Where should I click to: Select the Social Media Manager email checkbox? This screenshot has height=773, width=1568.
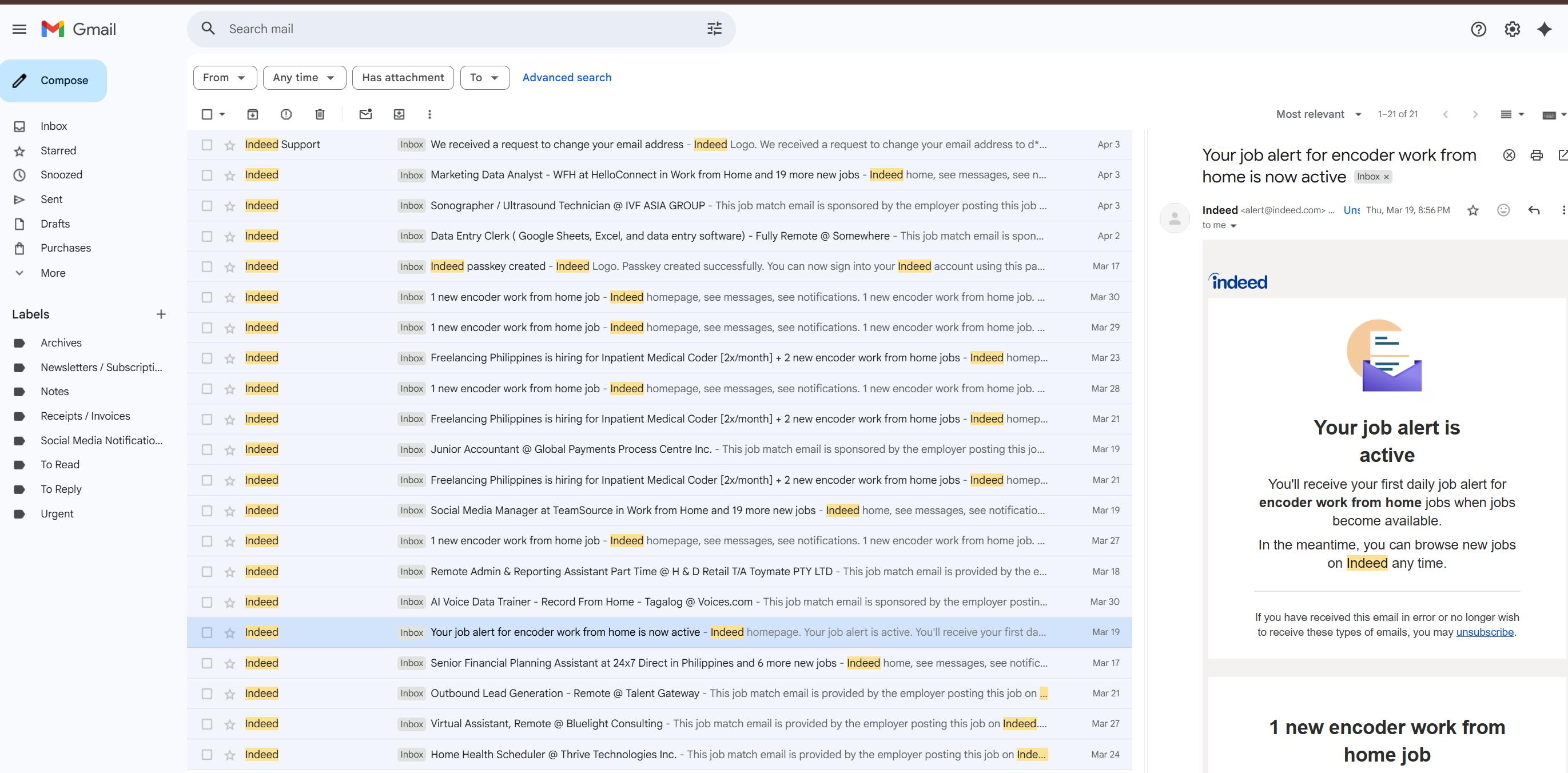coord(207,511)
